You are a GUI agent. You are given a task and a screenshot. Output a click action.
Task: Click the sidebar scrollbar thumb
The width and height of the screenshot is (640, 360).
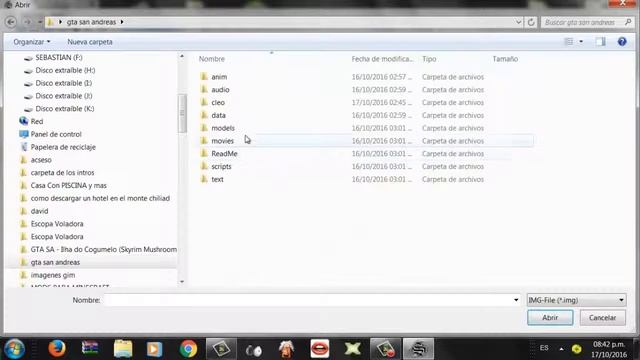pos(182,113)
